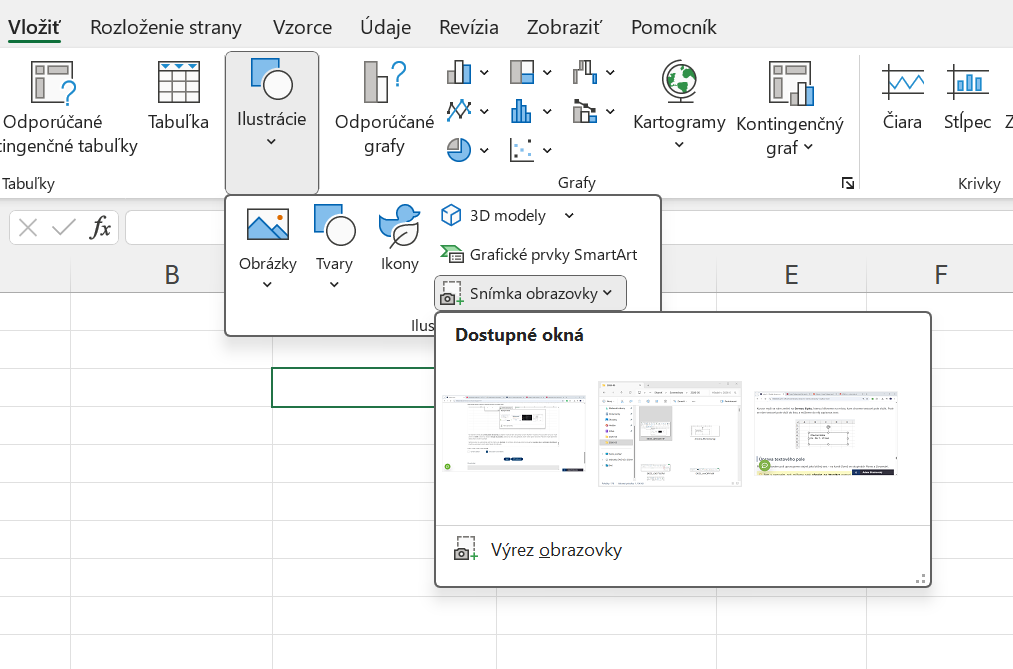The height and width of the screenshot is (669, 1013).
Task: Open the Vzorce tab
Action: pyautogui.click(x=302, y=27)
